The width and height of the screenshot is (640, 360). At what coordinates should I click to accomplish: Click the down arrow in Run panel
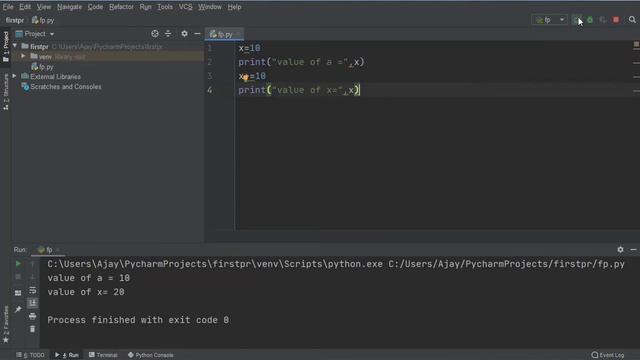click(x=32, y=277)
